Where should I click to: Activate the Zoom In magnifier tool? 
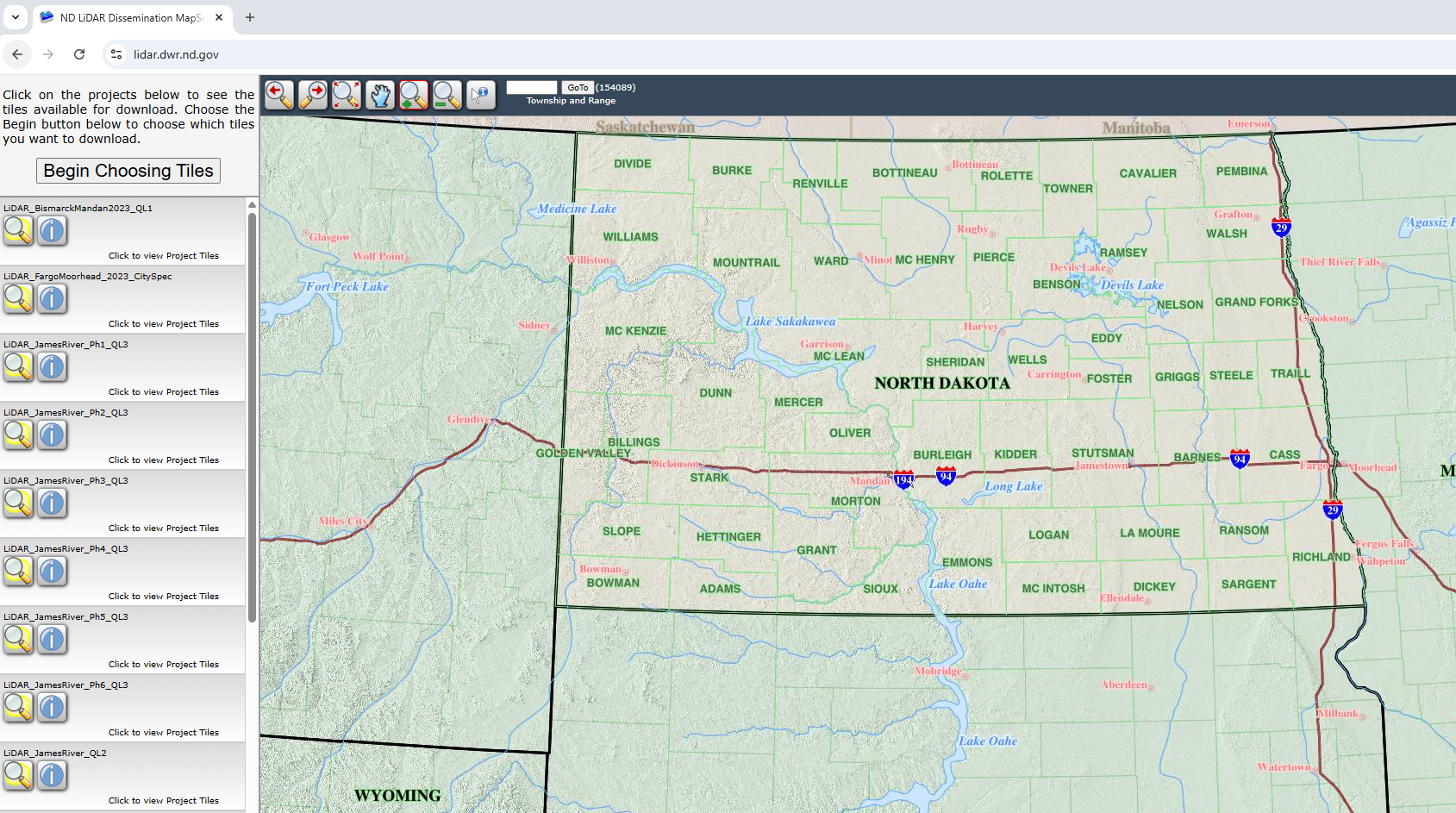(414, 95)
